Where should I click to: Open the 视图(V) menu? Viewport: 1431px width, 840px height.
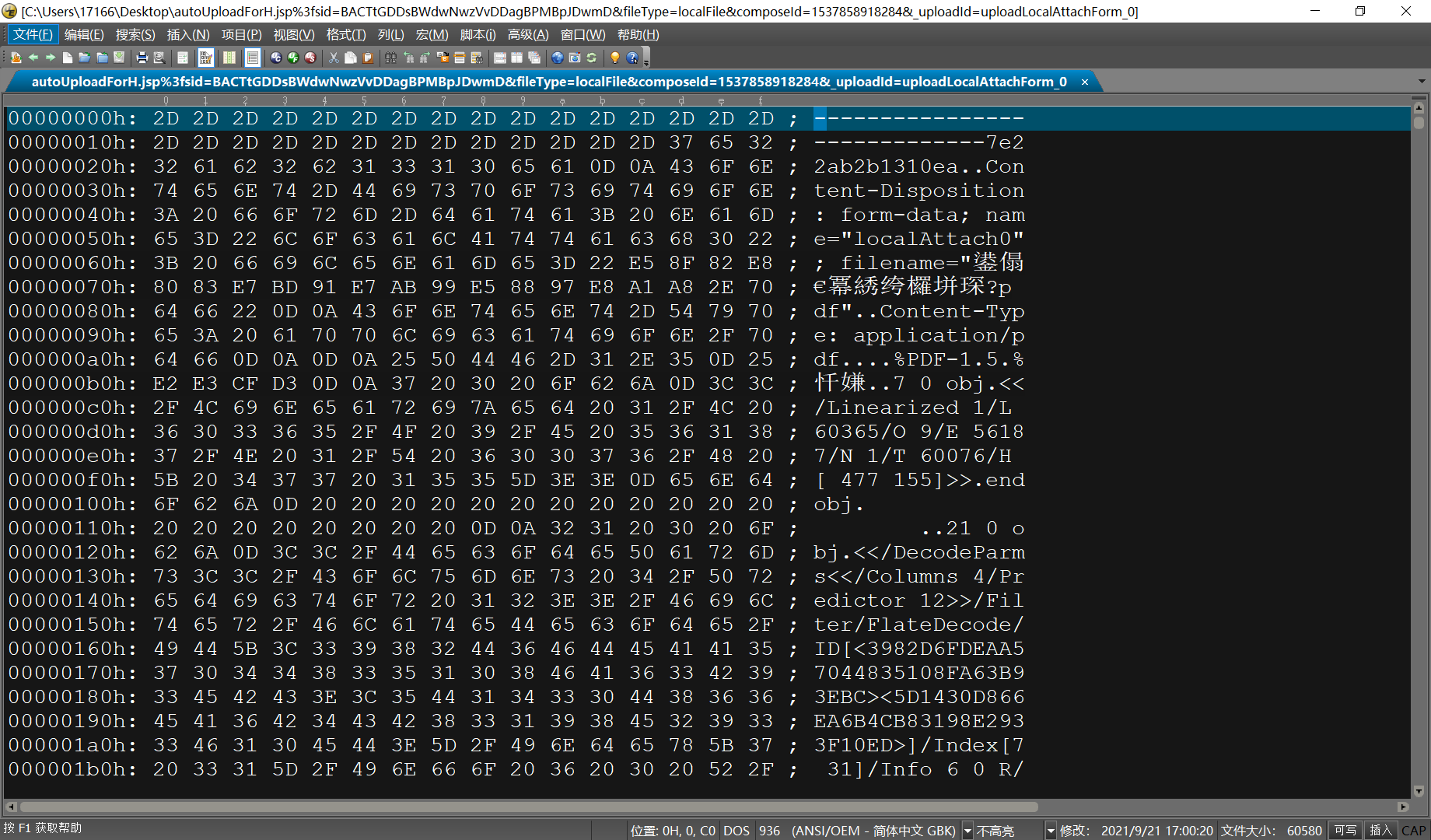[x=294, y=34]
